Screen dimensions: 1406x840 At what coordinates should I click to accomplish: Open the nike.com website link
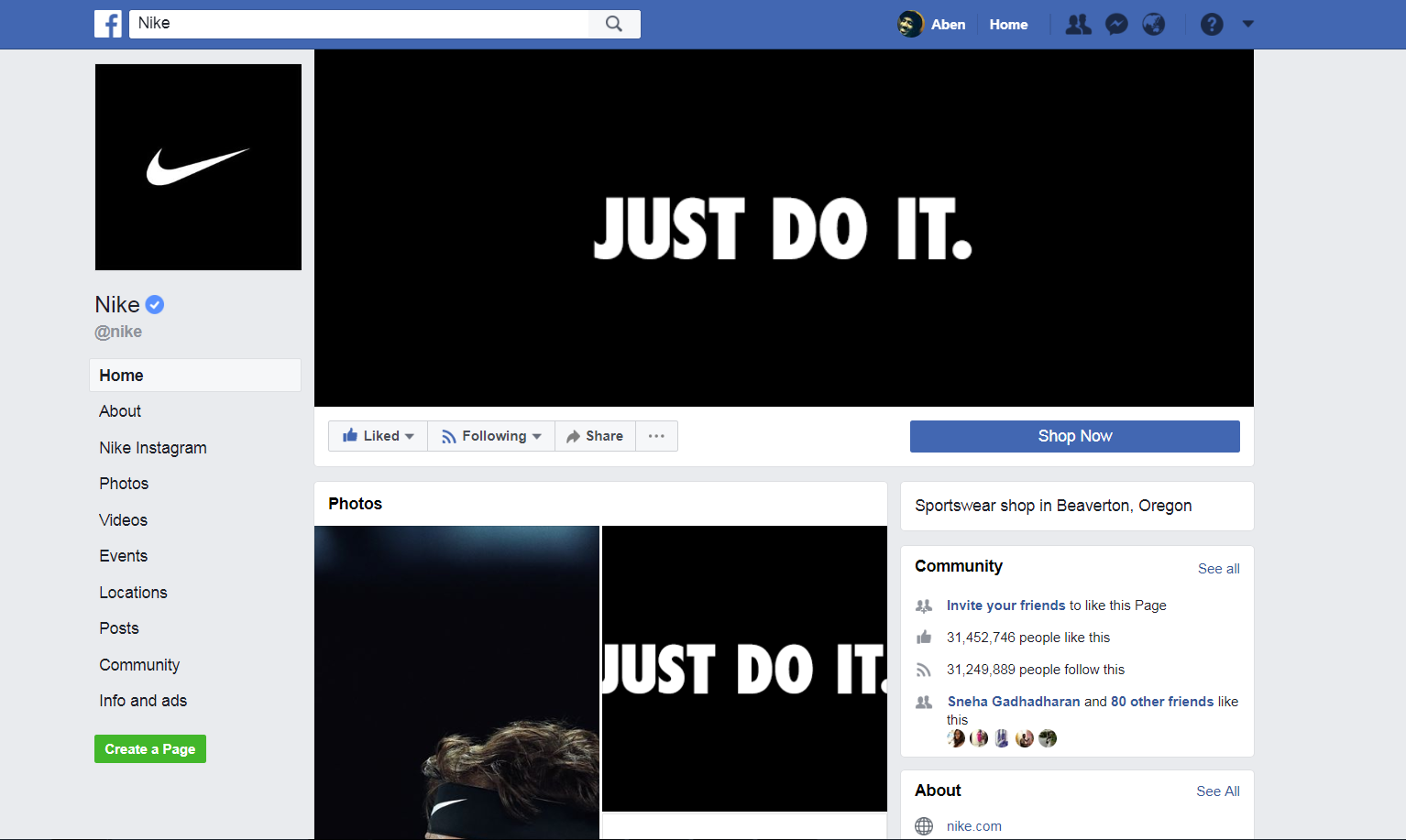pos(973,826)
